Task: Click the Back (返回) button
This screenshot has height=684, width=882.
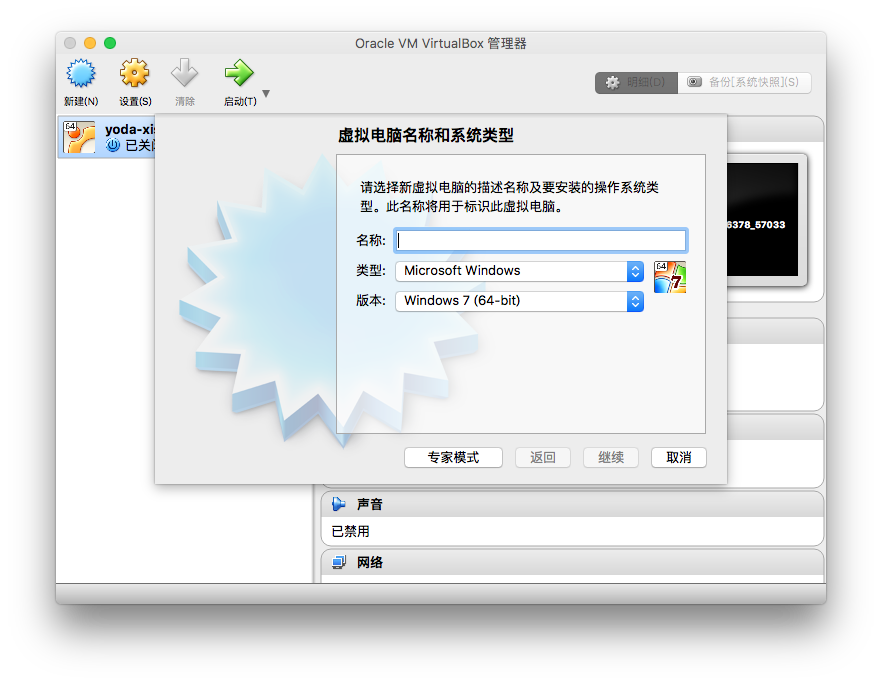Action: coord(543,458)
